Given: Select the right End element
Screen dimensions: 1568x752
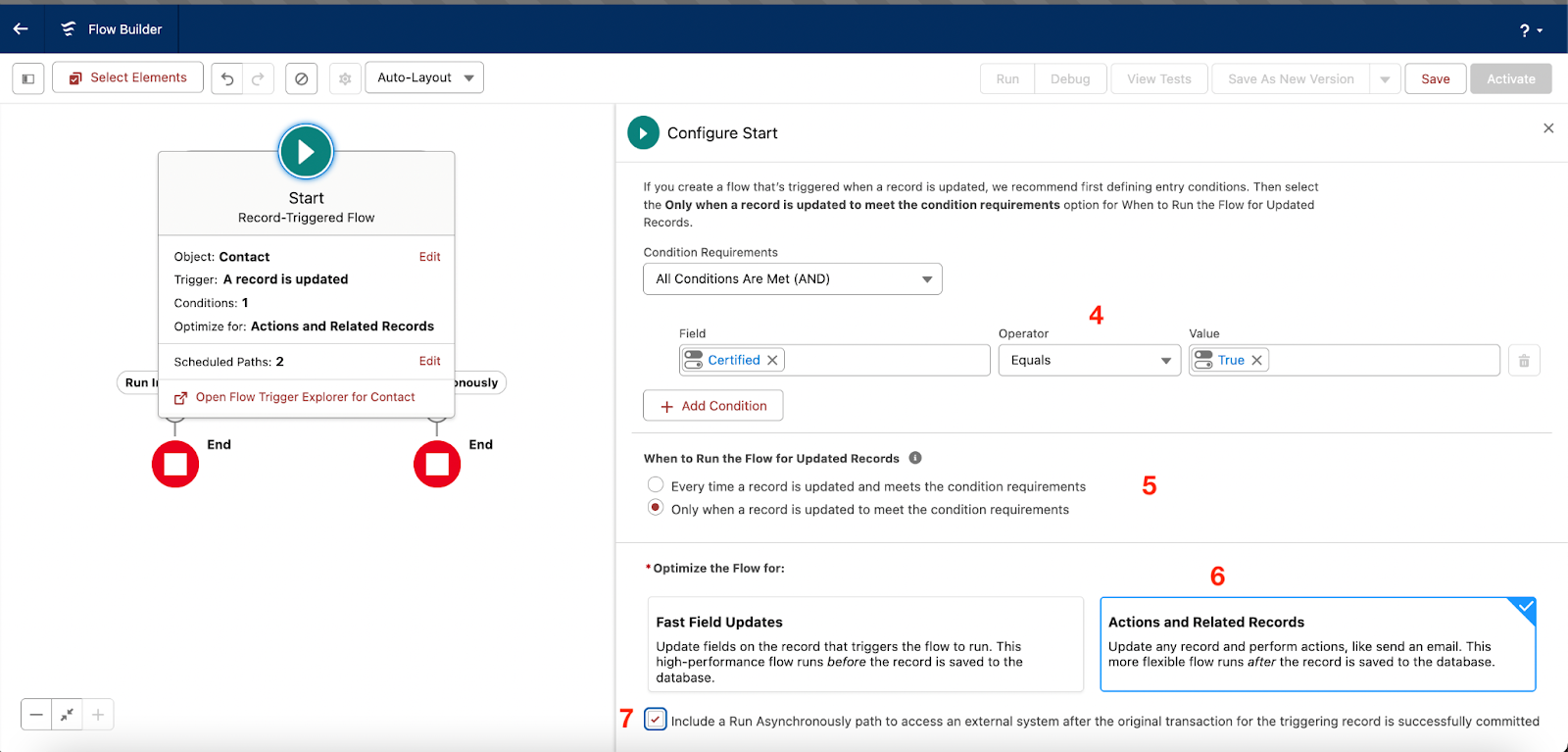Looking at the screenshot, I should (x=437, y=464).
